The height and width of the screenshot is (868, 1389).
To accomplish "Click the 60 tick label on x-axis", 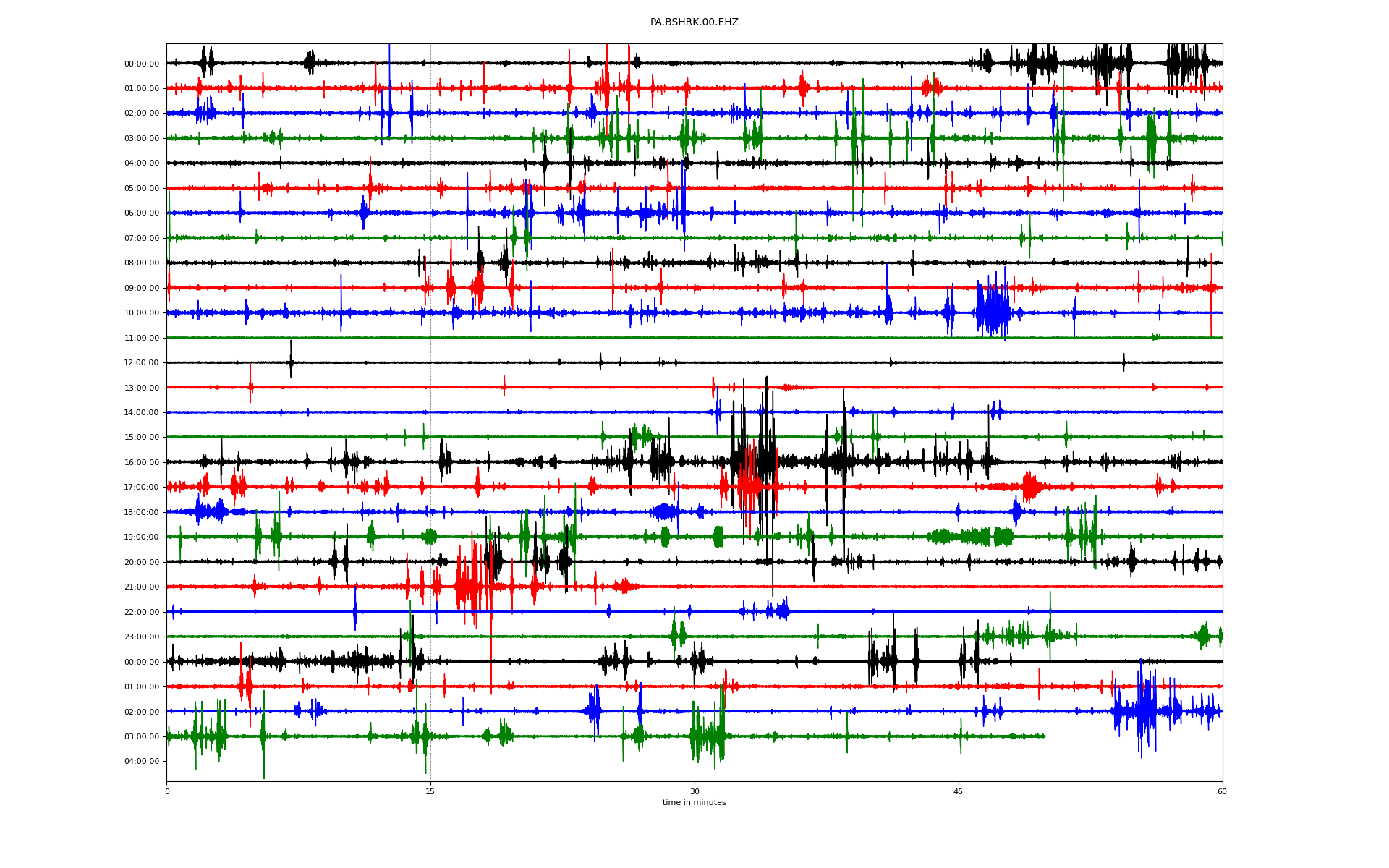I will 1222,791.
